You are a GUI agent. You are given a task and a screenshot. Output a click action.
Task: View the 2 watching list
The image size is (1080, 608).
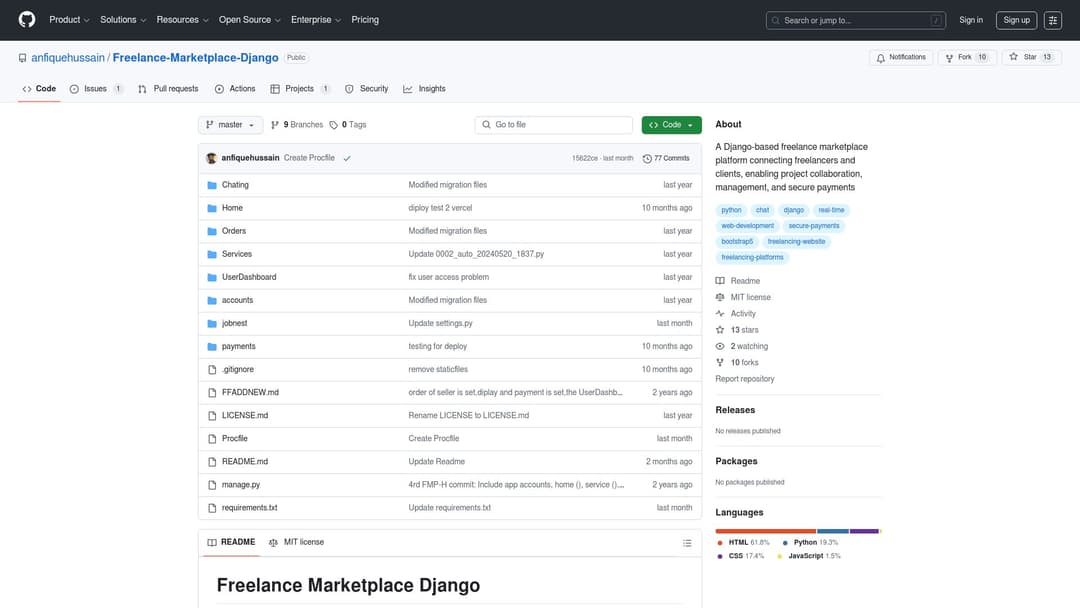pyautogui.click(x=749, y=346)
